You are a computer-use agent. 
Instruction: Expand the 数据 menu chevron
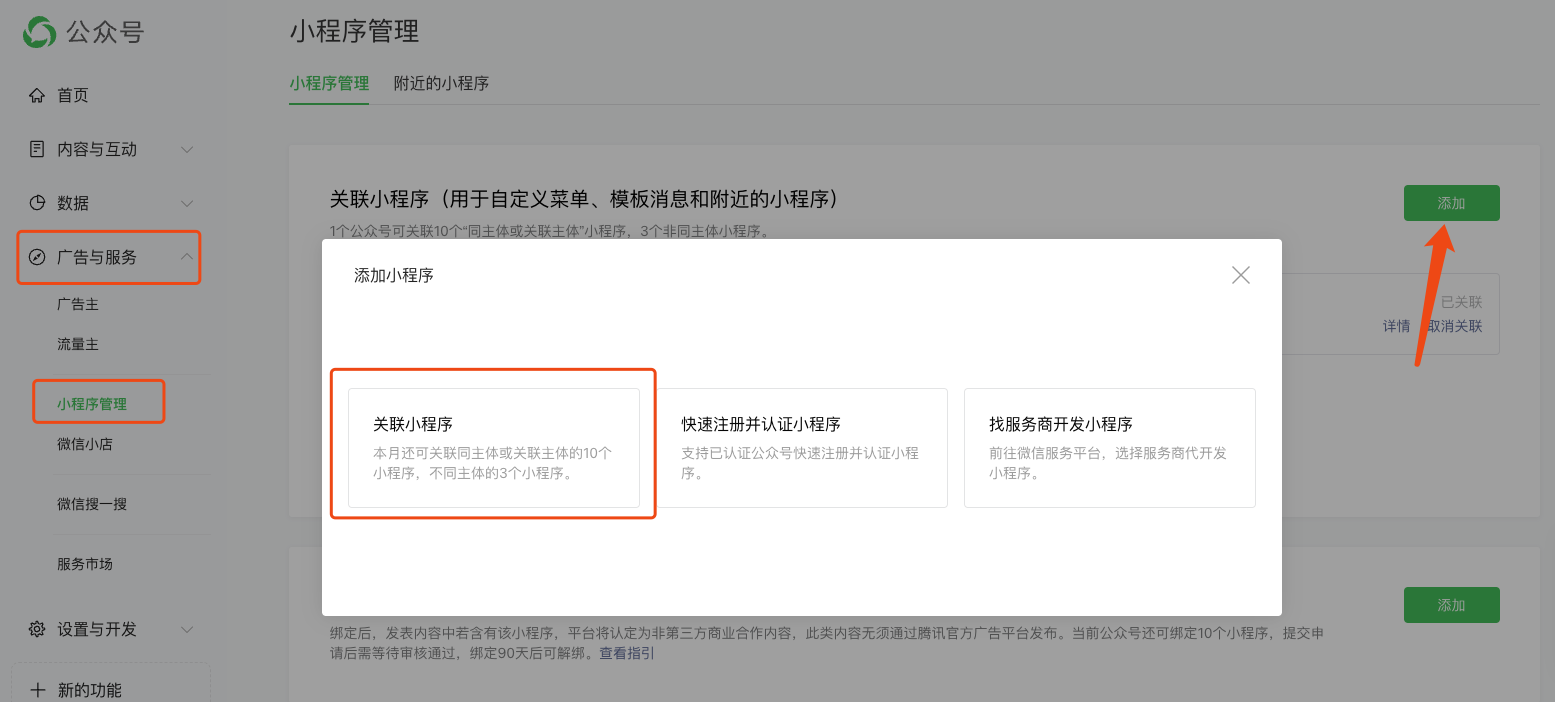tap(187, 203)
